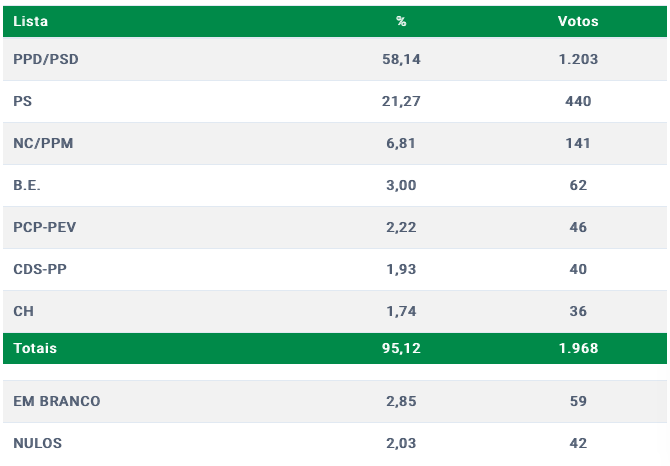The width and height of the screenshot is (670, 466).
Task: Select the NULOS row label
Action: 37,443
